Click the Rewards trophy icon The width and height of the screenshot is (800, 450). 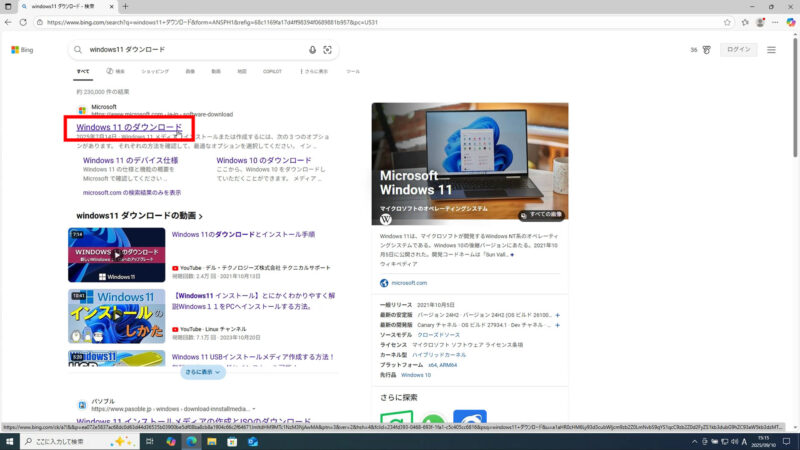tap(707, 49)
